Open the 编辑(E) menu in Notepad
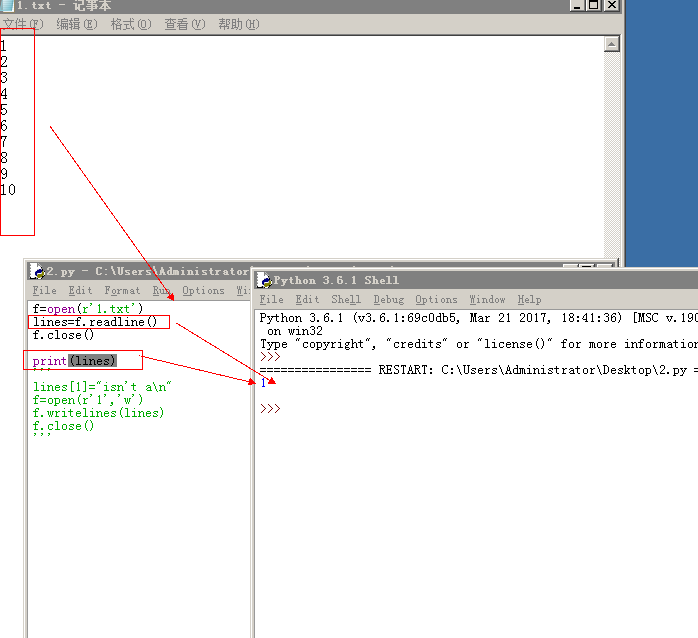This screenshot has height=638, width=698. click(77, 24)
